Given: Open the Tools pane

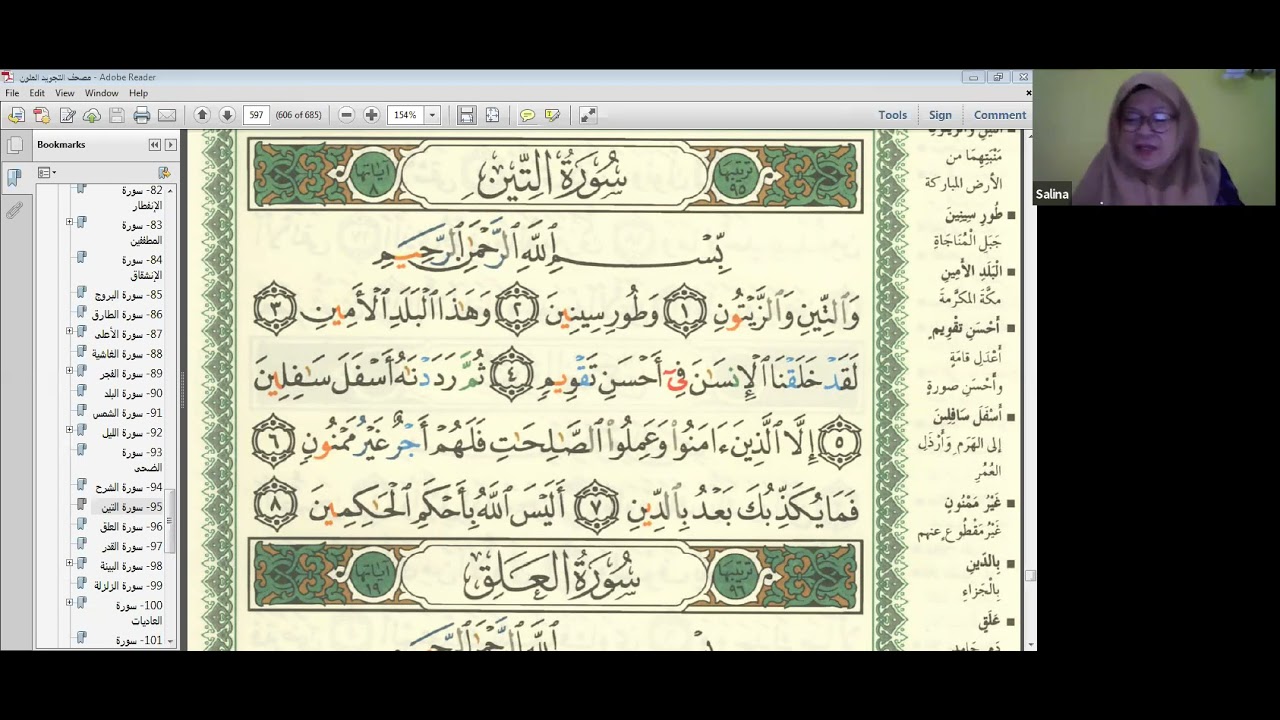Looking at the screenshot, I should (893, 115).
